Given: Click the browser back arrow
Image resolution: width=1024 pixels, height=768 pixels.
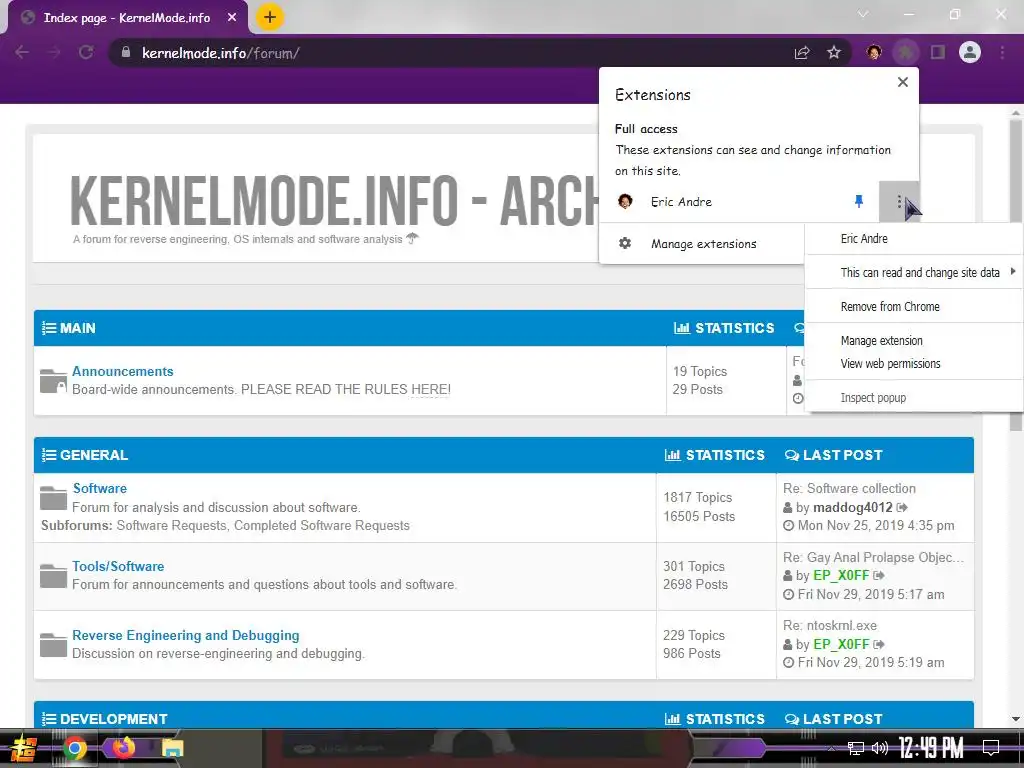Looking at the screenshot, I should (22, 53).
